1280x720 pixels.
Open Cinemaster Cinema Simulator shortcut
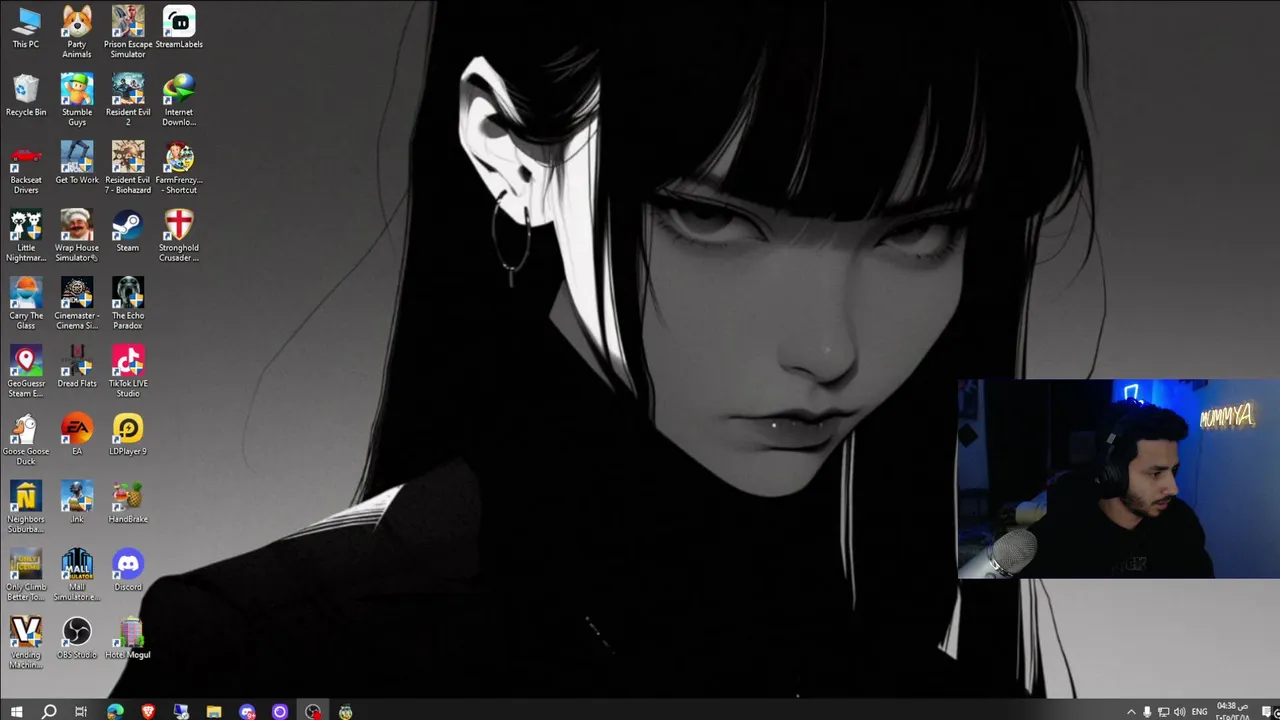point(77,303)
